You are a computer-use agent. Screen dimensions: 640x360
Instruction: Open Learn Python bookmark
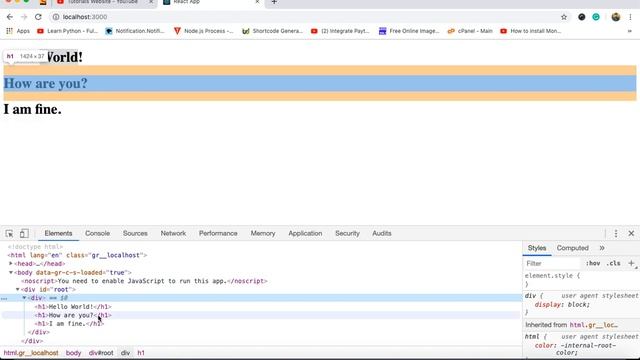point(68,31)
